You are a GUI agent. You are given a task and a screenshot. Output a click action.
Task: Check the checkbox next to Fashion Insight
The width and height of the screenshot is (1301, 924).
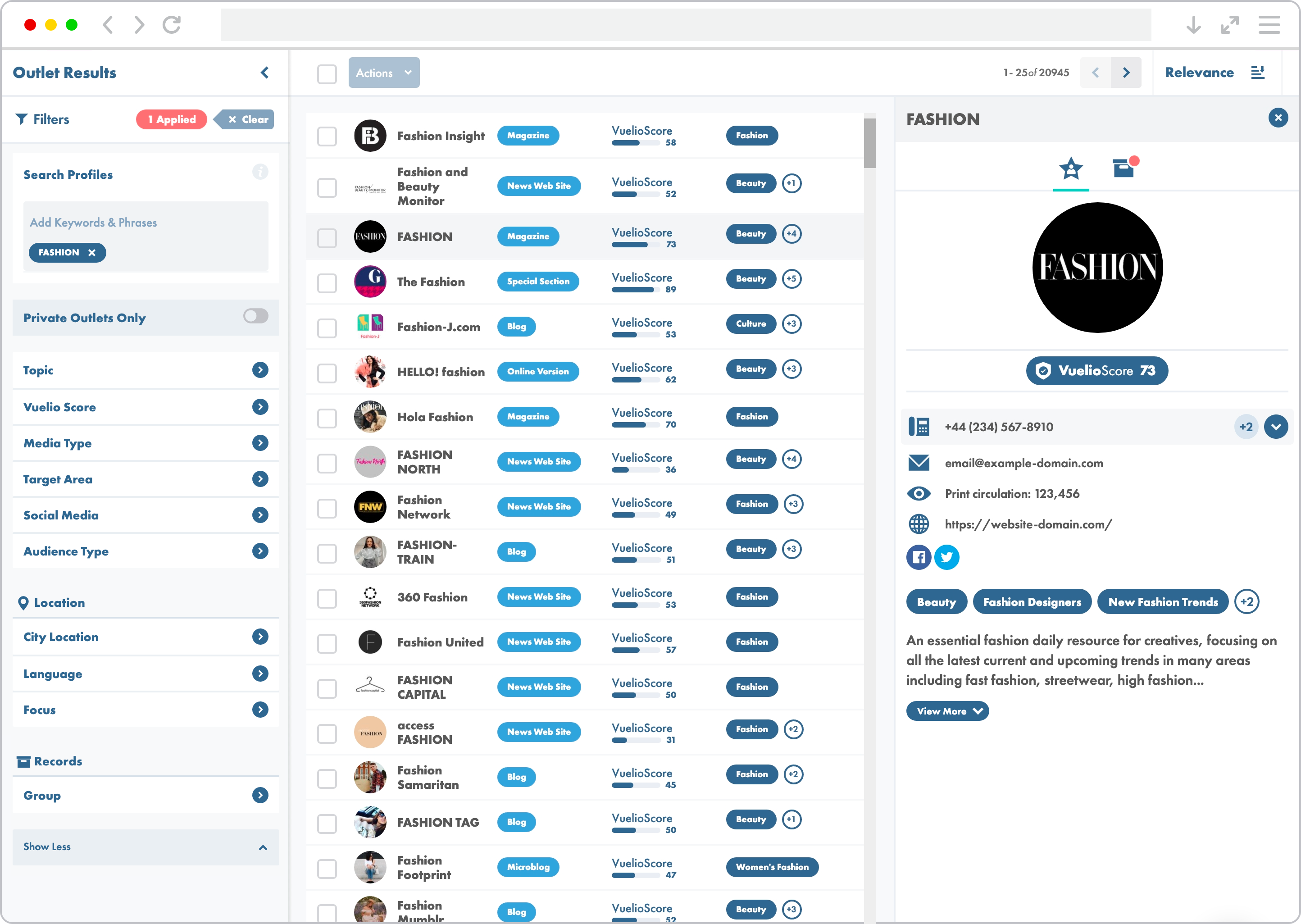pyautogui.click(x=327, y=137)
